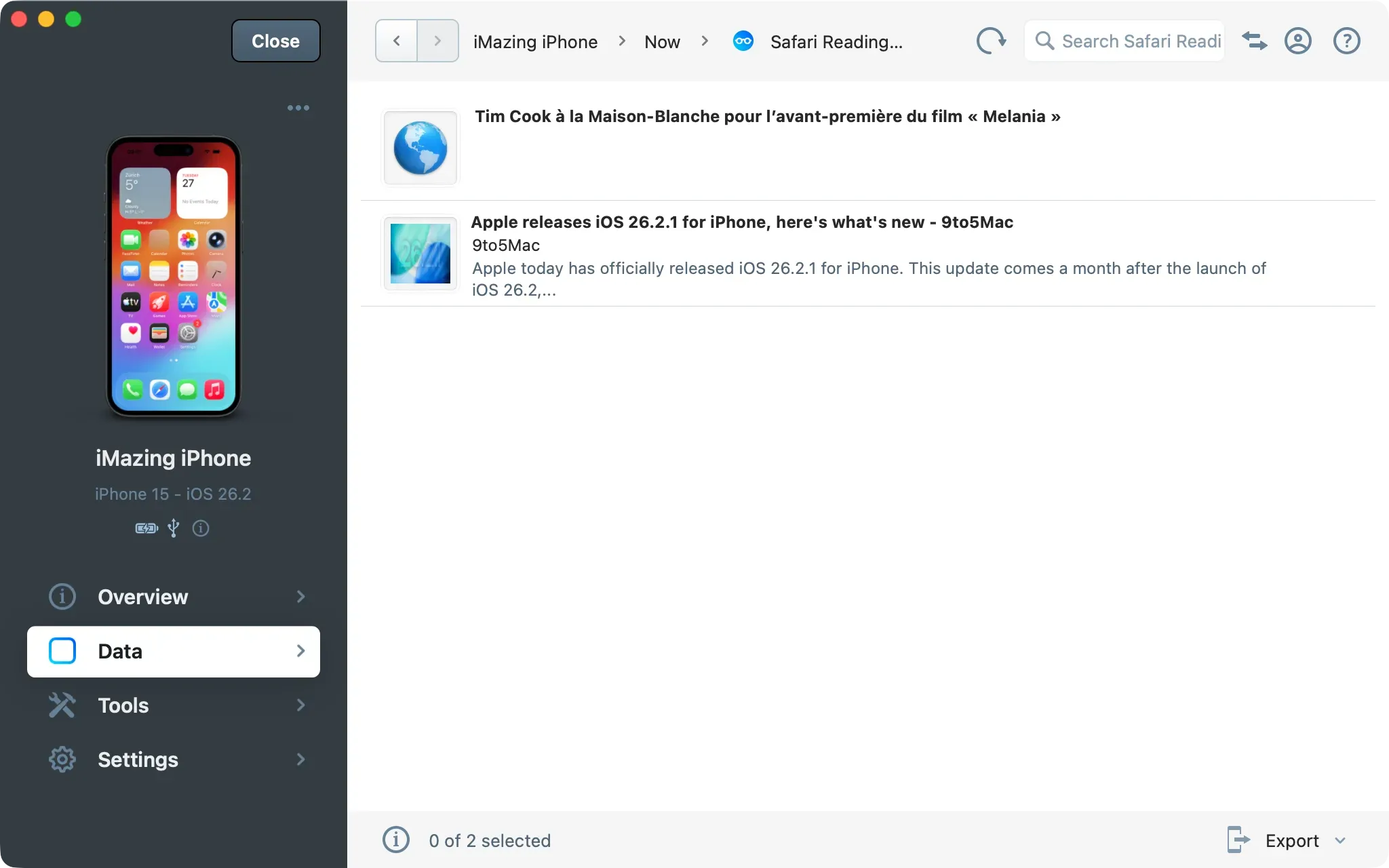Click the USB connection icon
Viewport: 1389px width, 868px height.
point(174,528)
